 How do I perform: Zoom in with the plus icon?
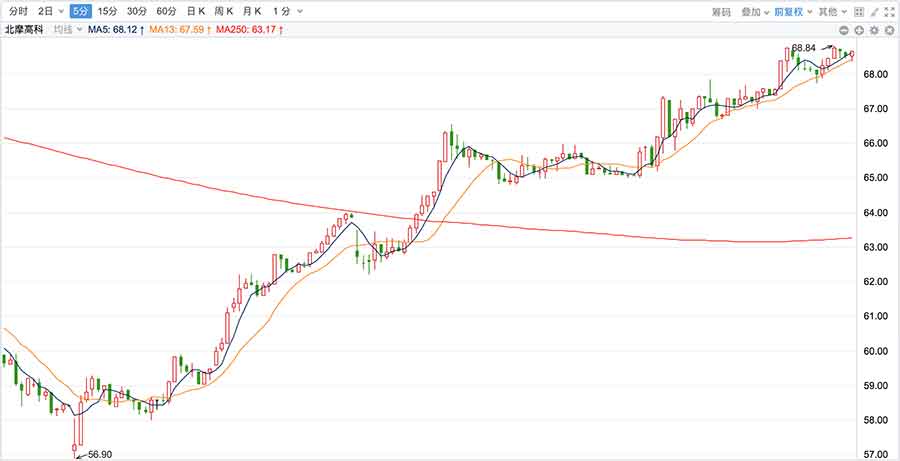[x=859, y=31]
